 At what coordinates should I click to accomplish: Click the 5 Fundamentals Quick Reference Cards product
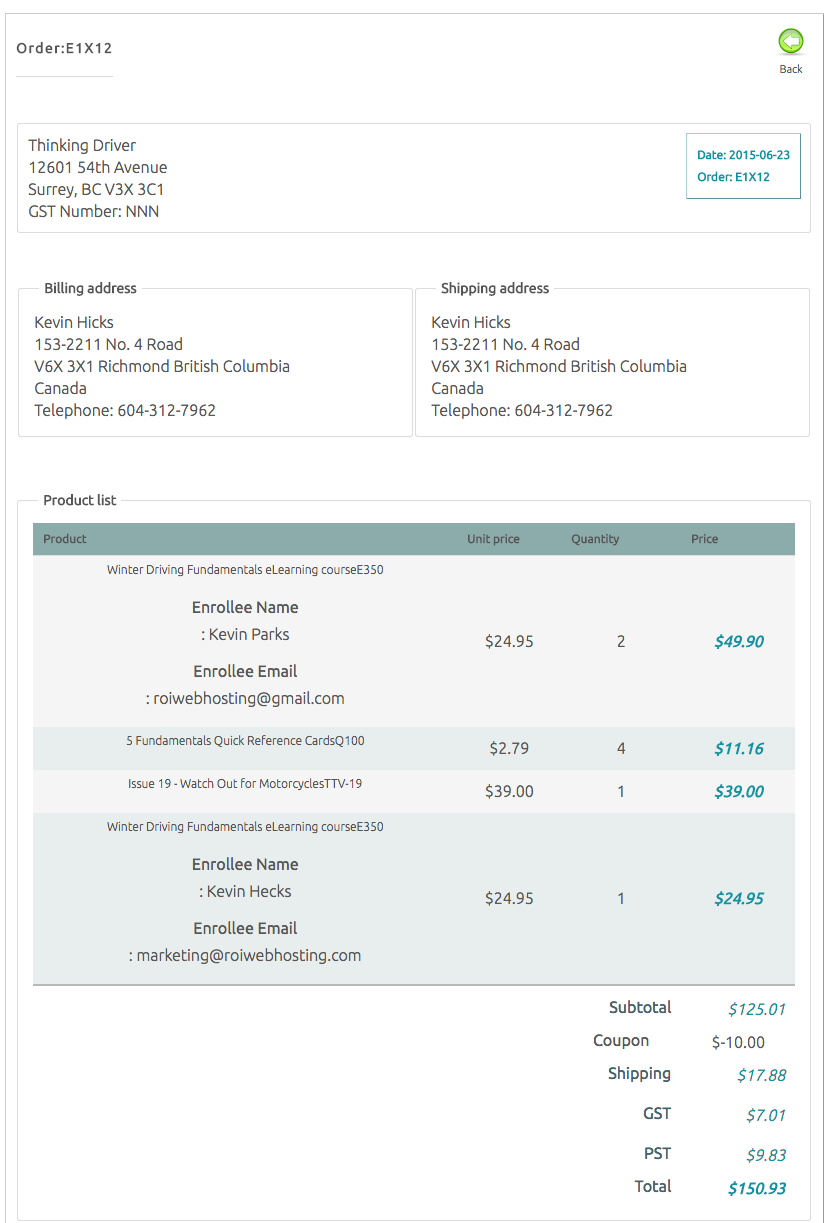click(245, 741)
